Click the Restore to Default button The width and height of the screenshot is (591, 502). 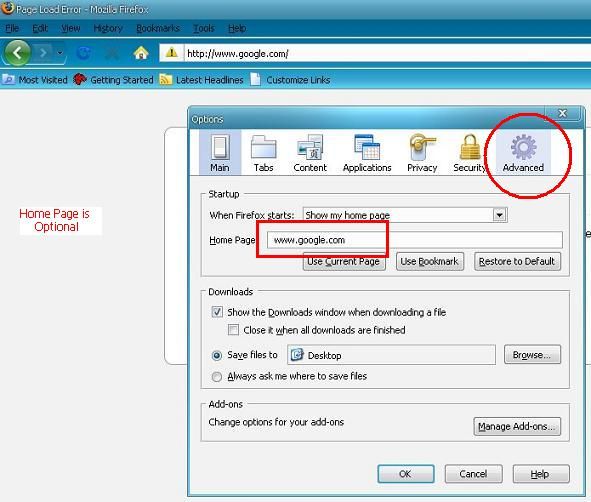(x=517, y=262)
